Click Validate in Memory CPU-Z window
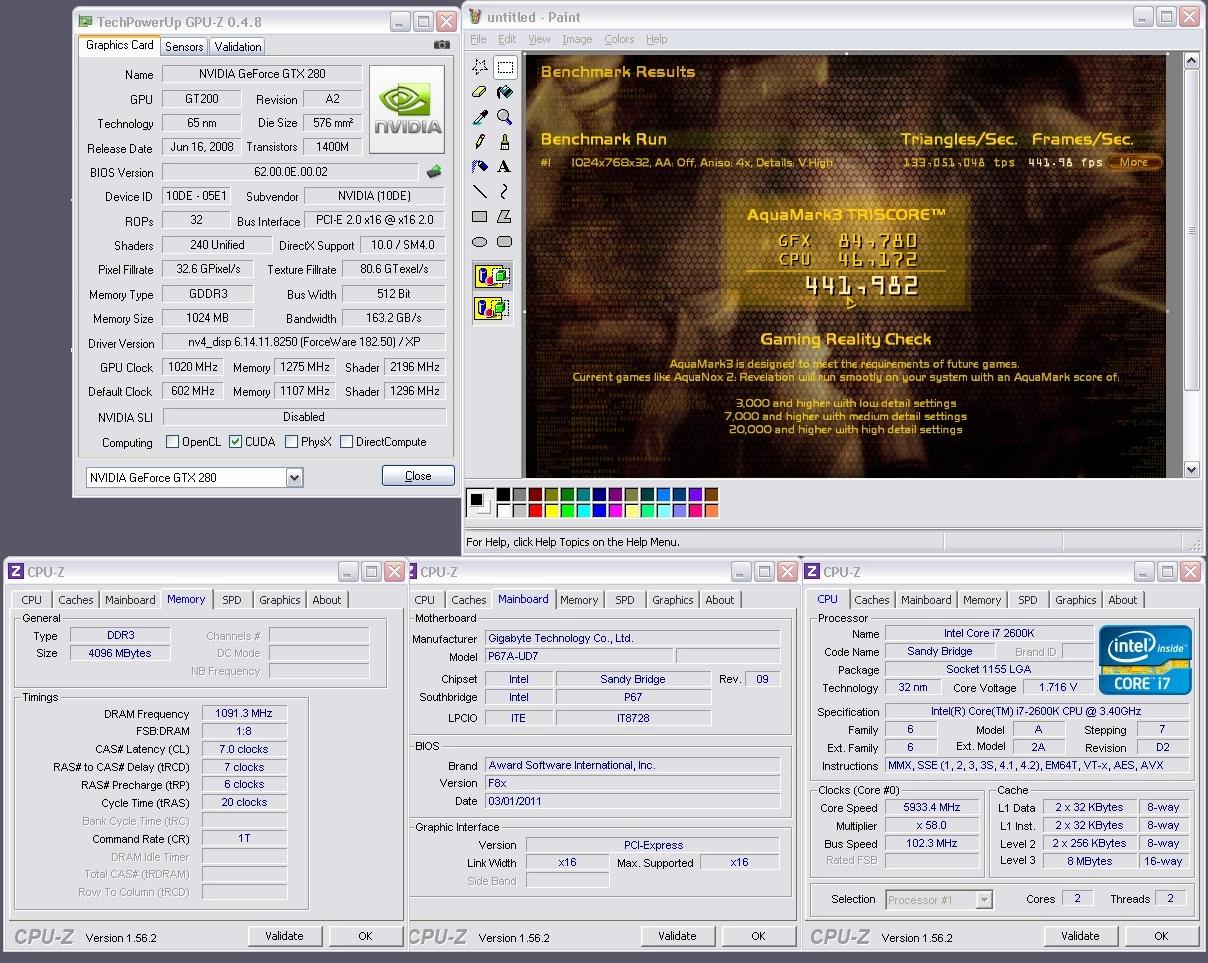 coord(284,936)
